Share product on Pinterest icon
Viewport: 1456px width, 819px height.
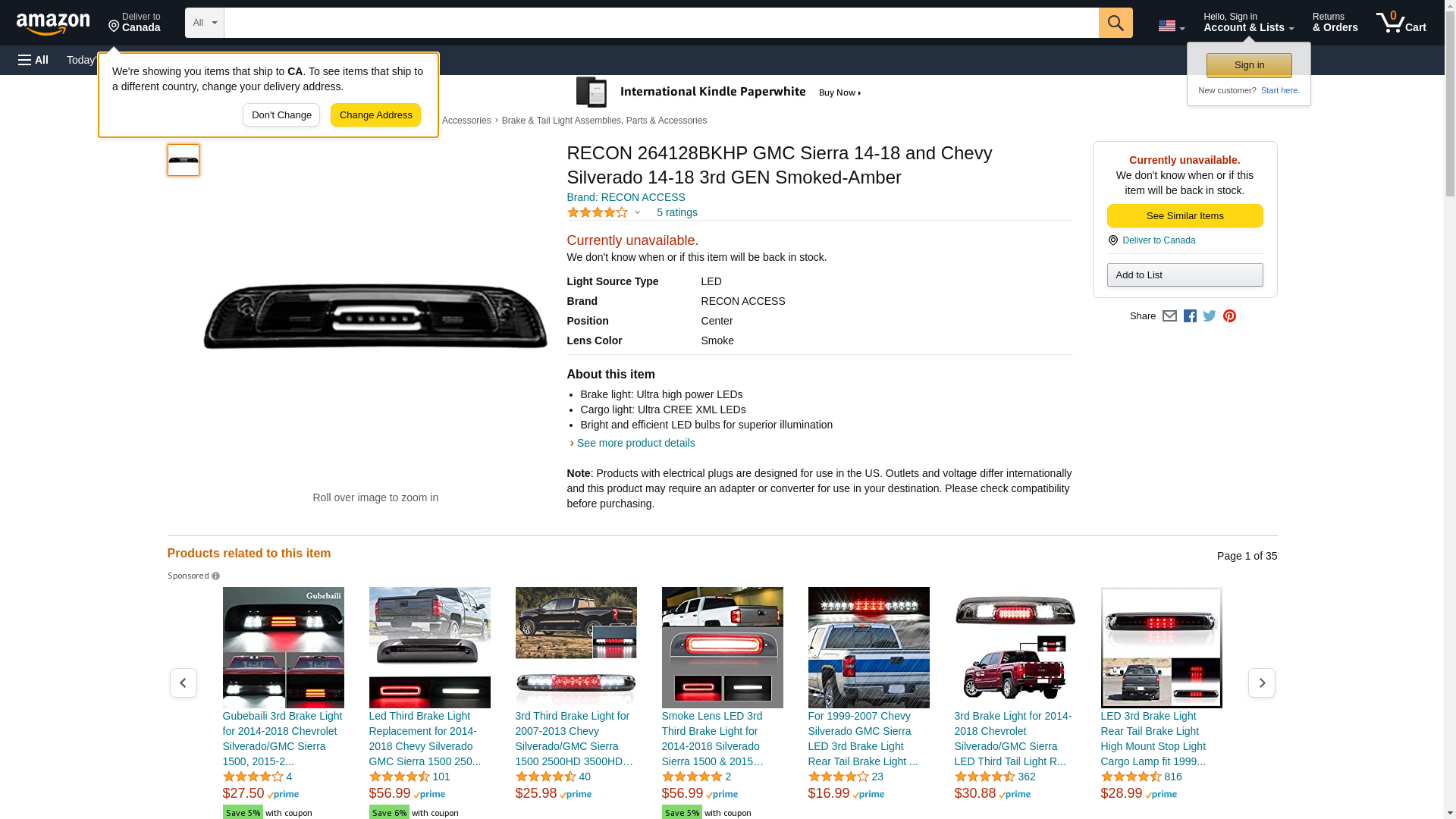tap(1229, 316)
